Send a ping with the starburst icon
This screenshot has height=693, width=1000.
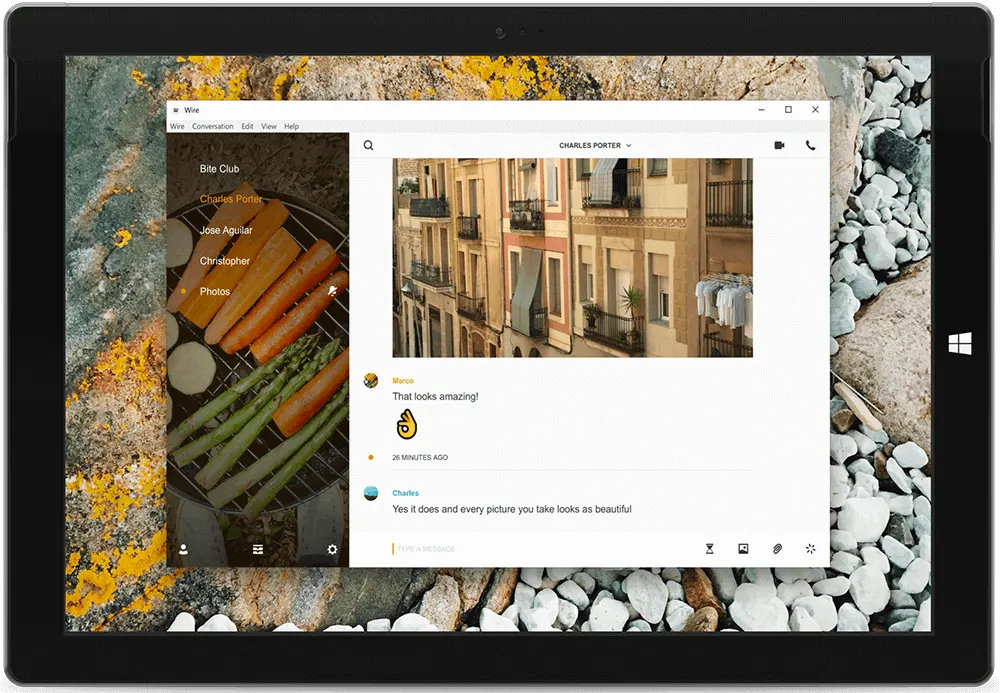tap(810, 548)
